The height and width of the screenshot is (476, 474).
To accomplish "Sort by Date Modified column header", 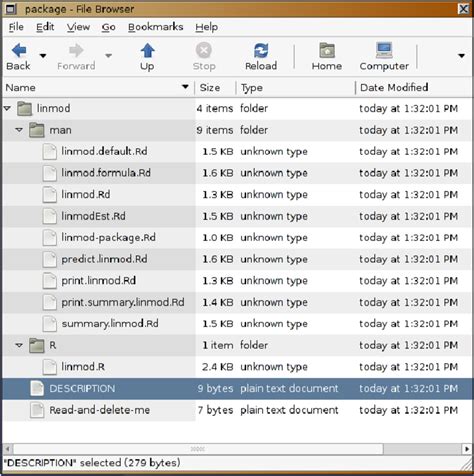I will [x=413, y=88].
